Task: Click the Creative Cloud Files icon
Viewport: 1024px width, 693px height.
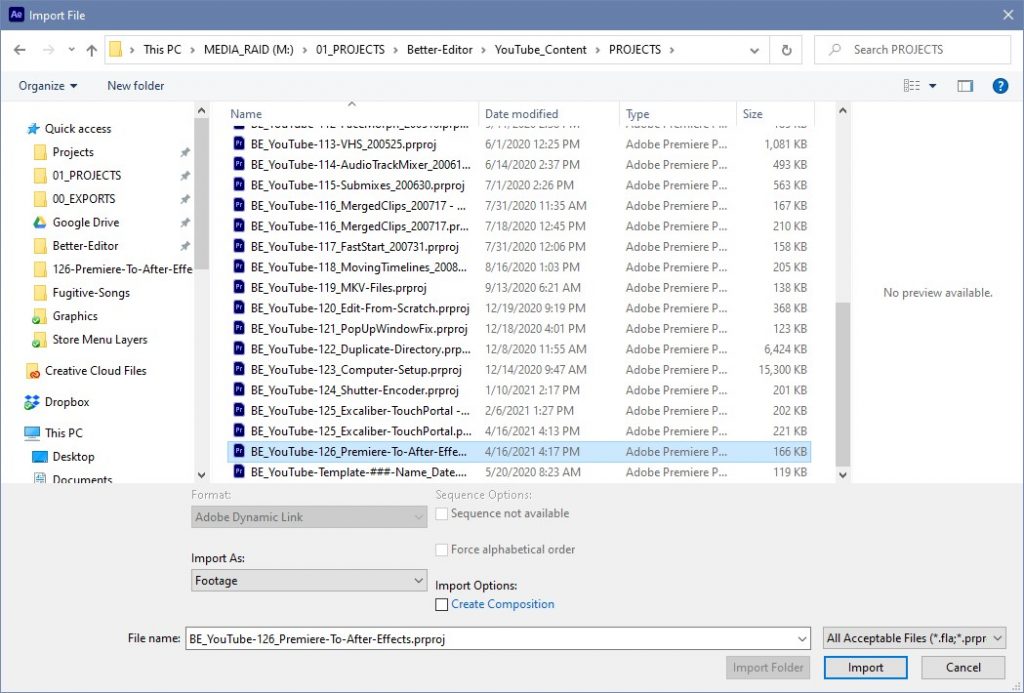Action: (x=32, y=371)
